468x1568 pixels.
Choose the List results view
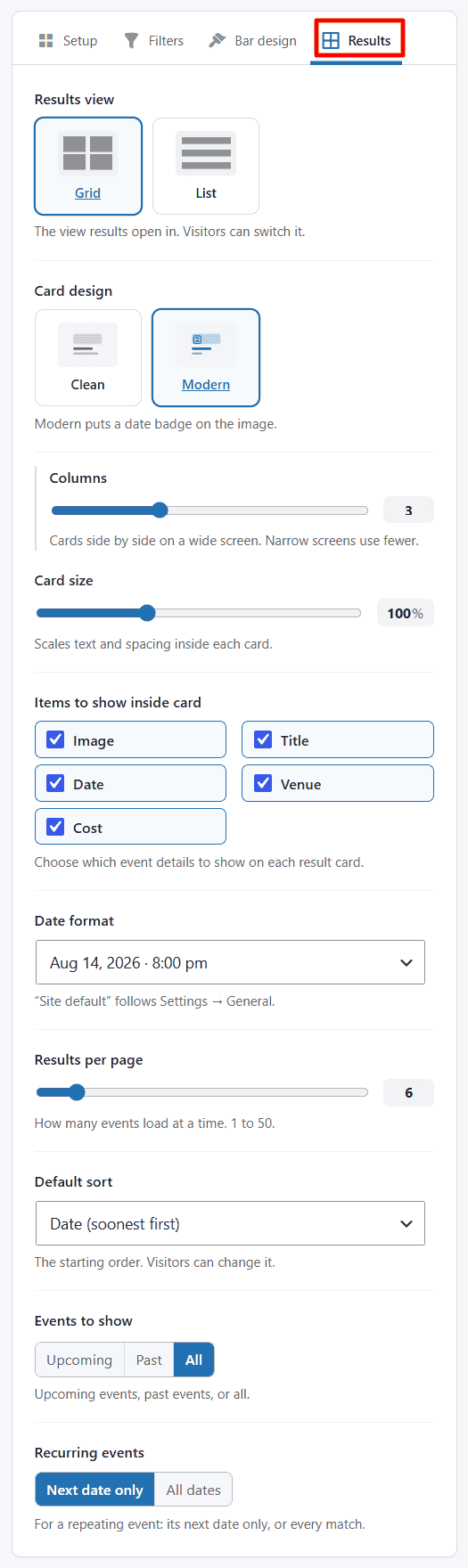(x=206, y=167)
